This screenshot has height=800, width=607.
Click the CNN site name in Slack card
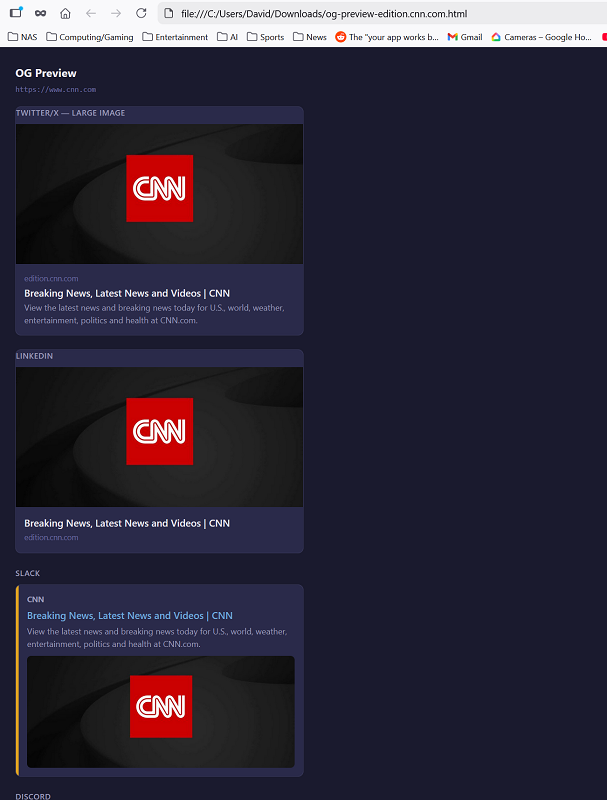36,599
